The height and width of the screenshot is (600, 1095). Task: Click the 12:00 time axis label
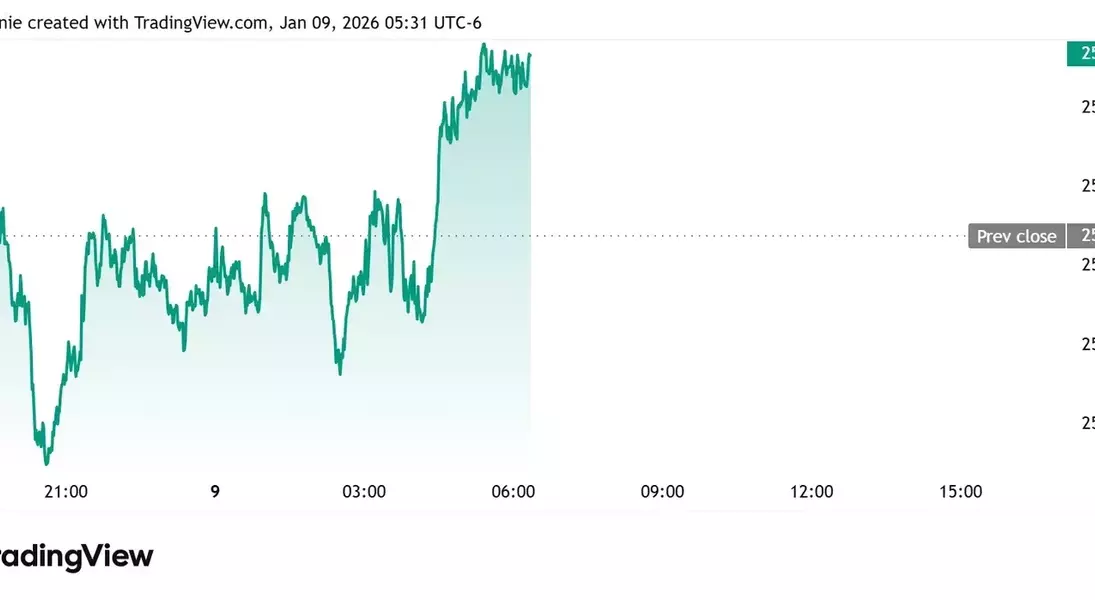(x=811, y=491)
